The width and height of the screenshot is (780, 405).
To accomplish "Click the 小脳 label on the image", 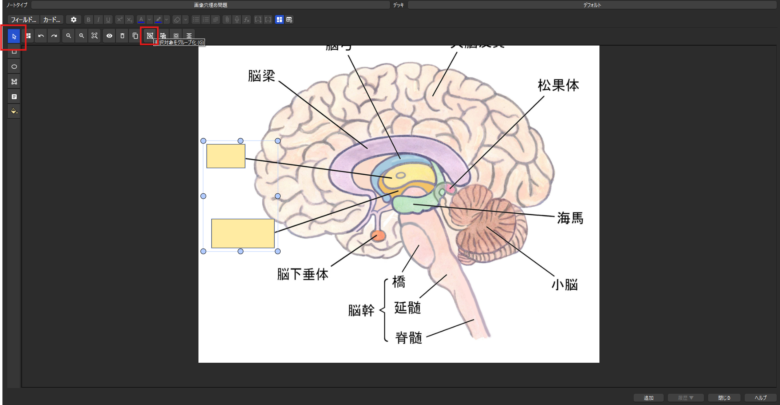I will [565, 285].
